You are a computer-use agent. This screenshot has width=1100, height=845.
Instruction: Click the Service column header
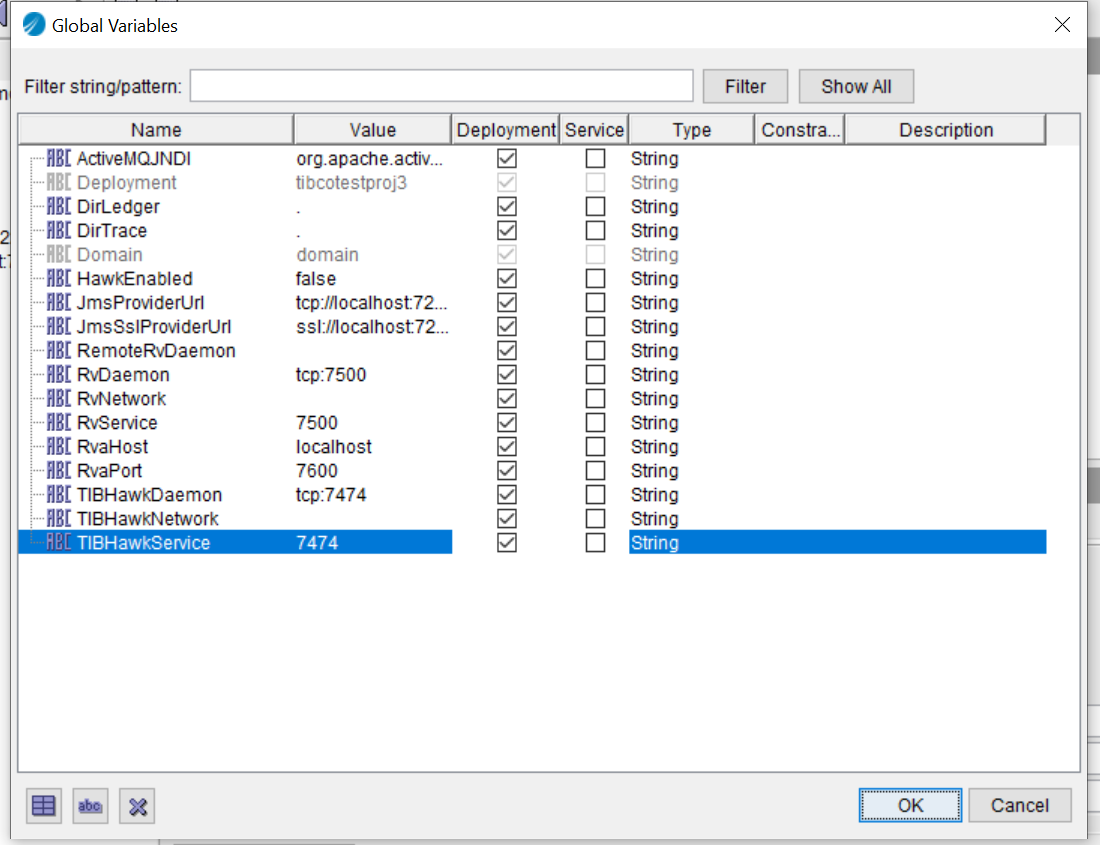coord(594,130)
